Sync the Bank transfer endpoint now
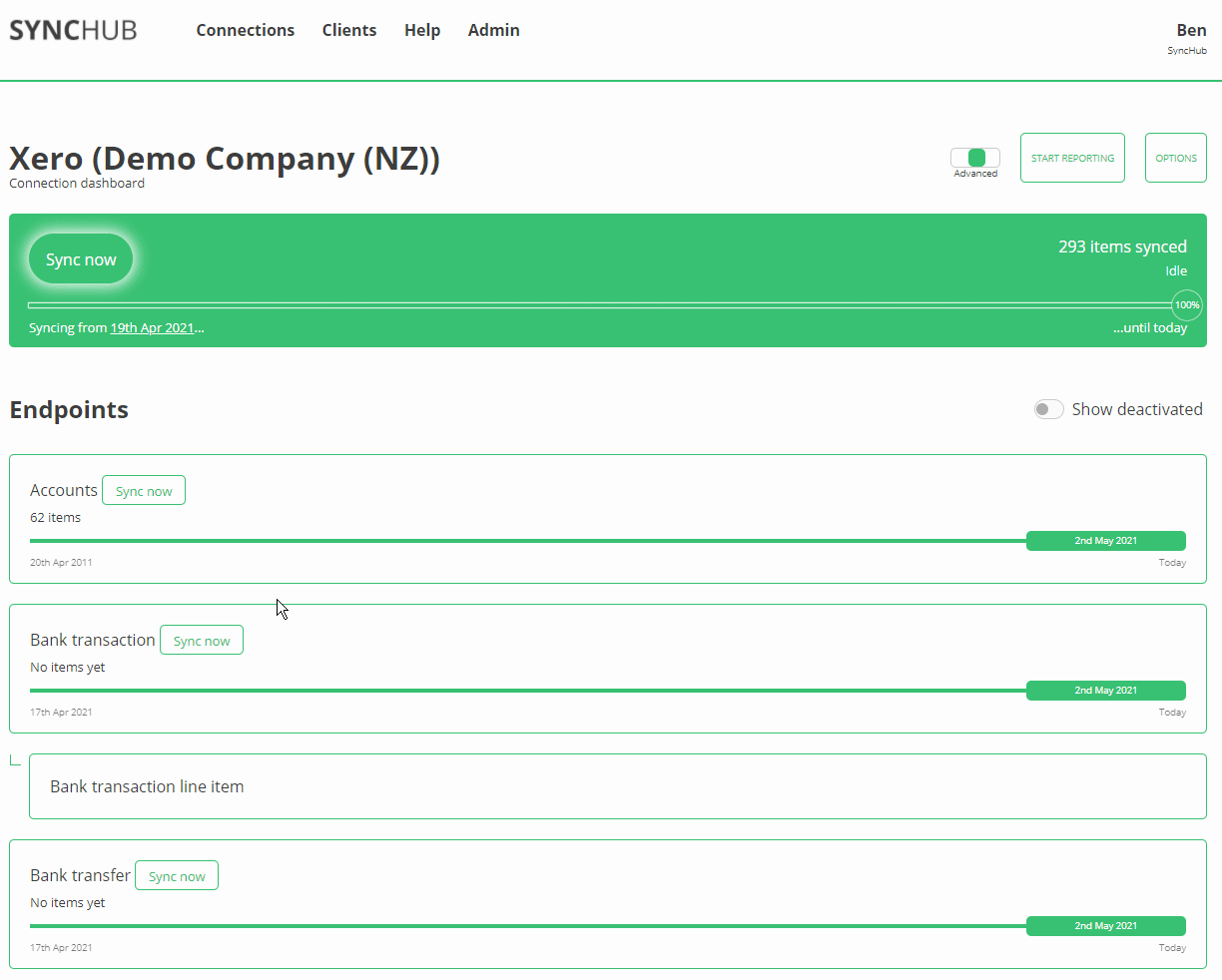 (177, 875)
